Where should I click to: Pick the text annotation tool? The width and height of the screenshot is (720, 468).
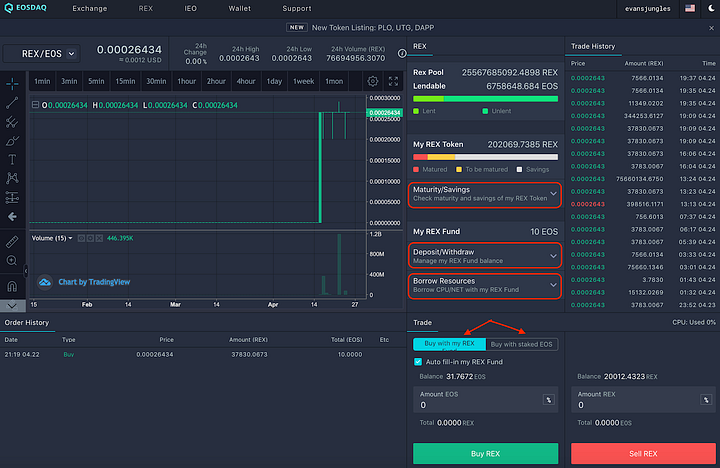[x=11, y=159]
